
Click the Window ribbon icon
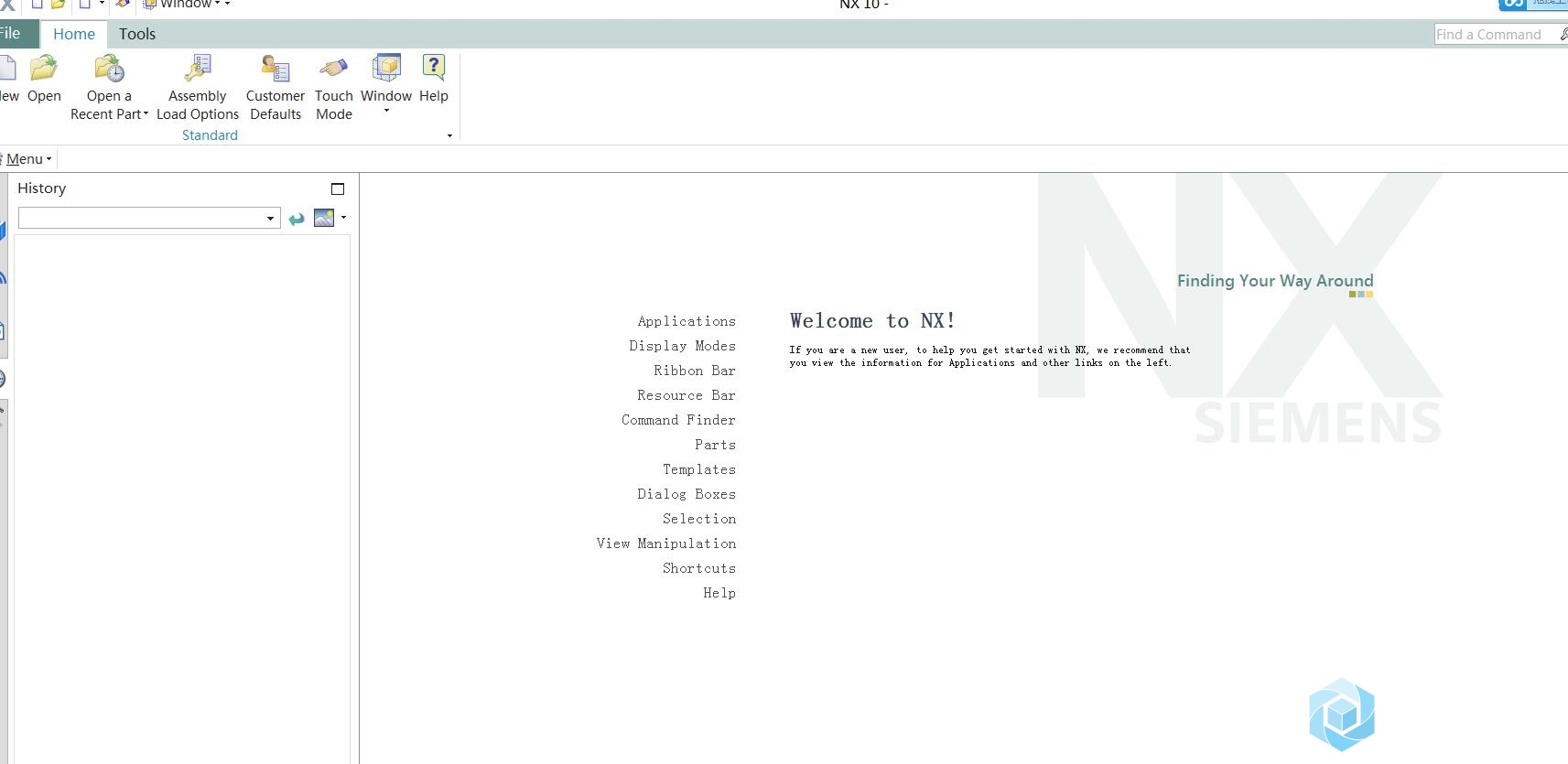[x=386, y=69]
